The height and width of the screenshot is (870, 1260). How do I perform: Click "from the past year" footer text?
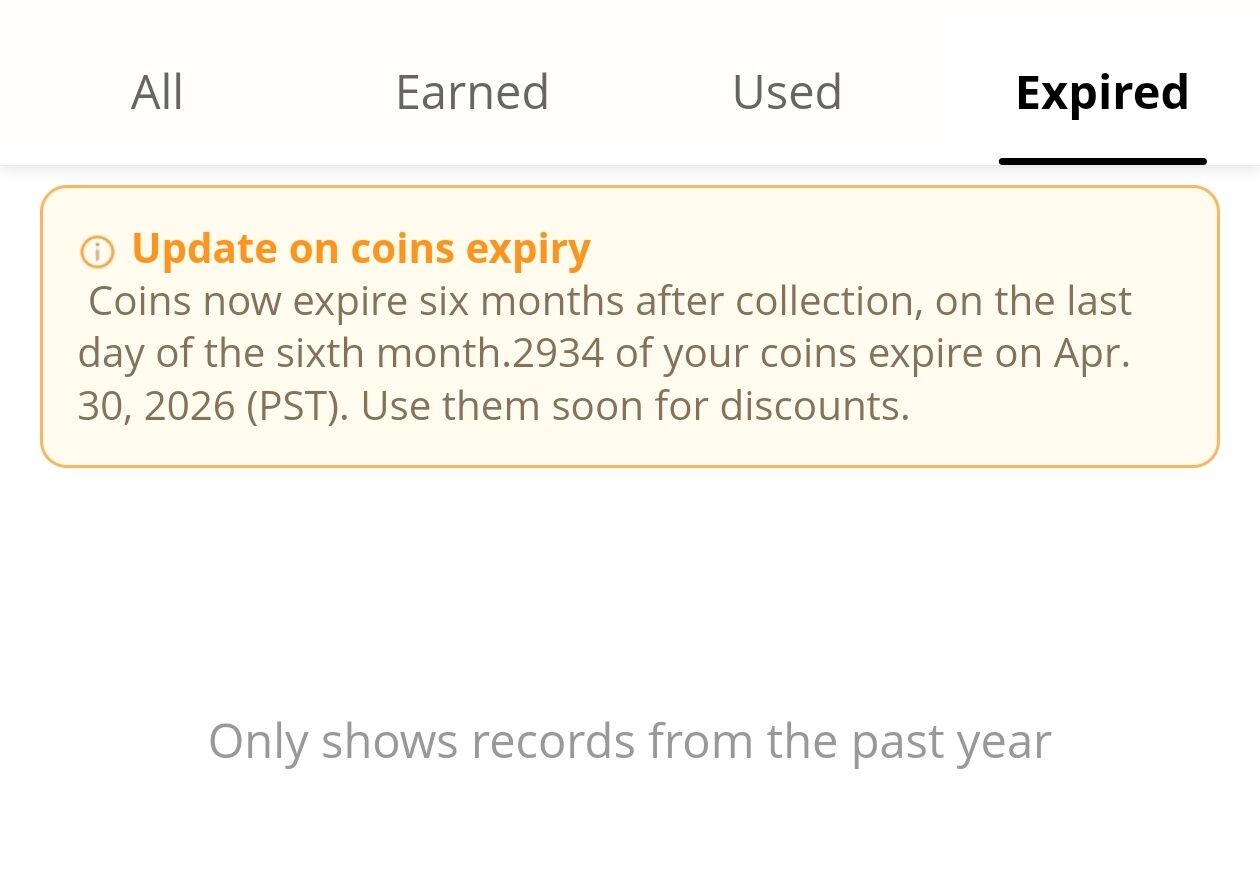[849, 742]
